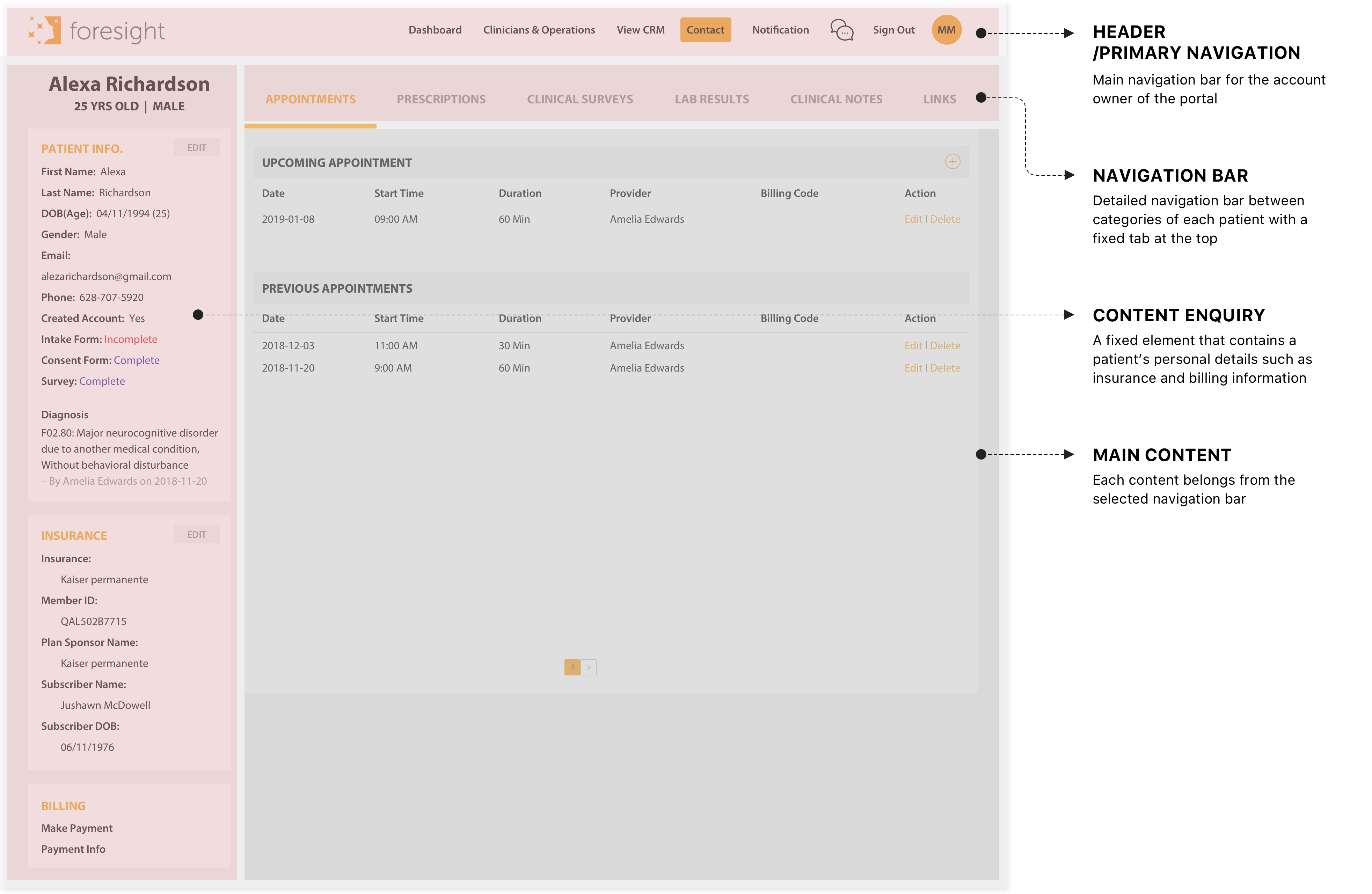Screen dimensions: 1372x894
Task: Switch to the Prescriptions tab
Action: point(441,98)
